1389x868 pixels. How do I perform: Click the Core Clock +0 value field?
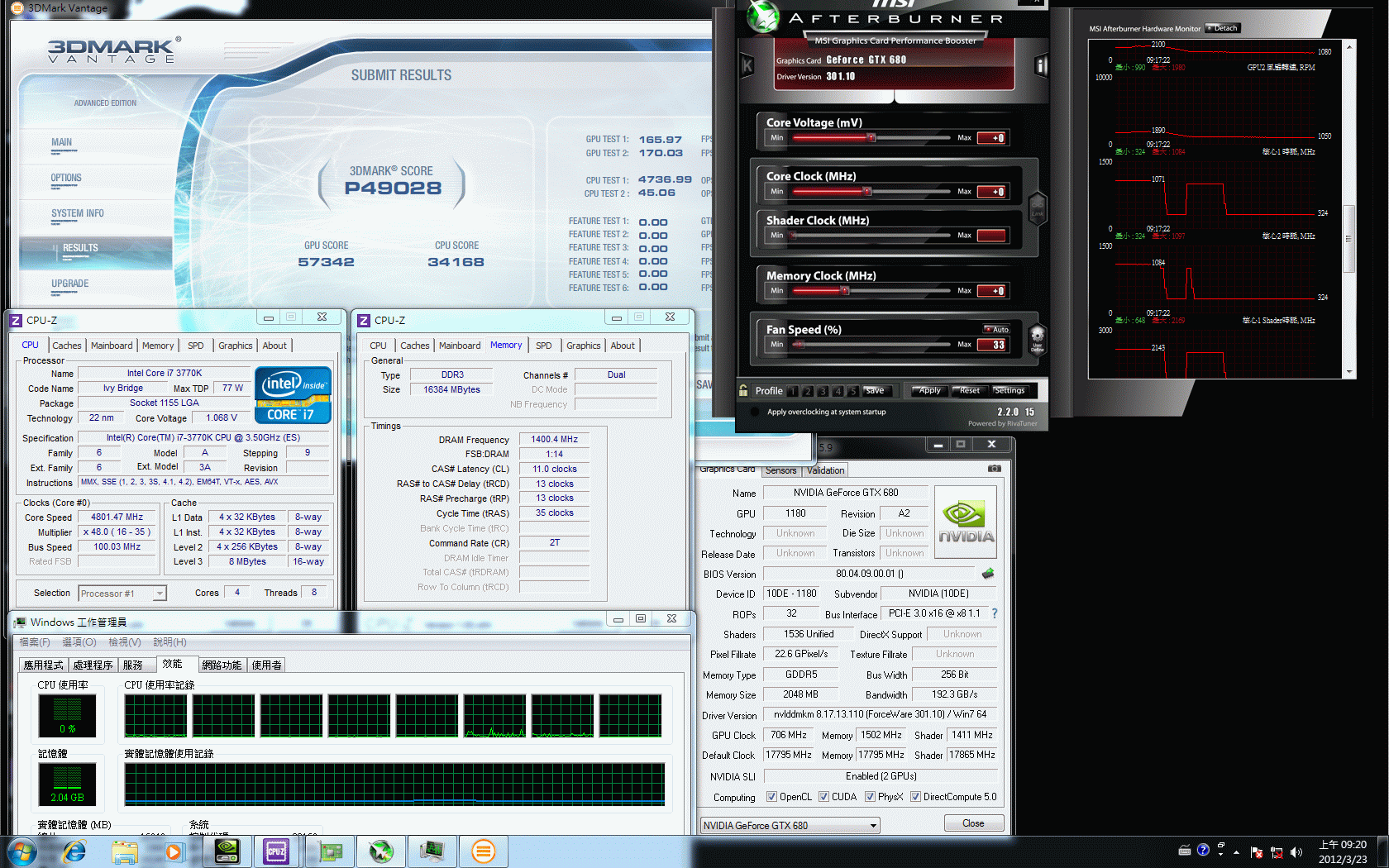click(991, 192)
